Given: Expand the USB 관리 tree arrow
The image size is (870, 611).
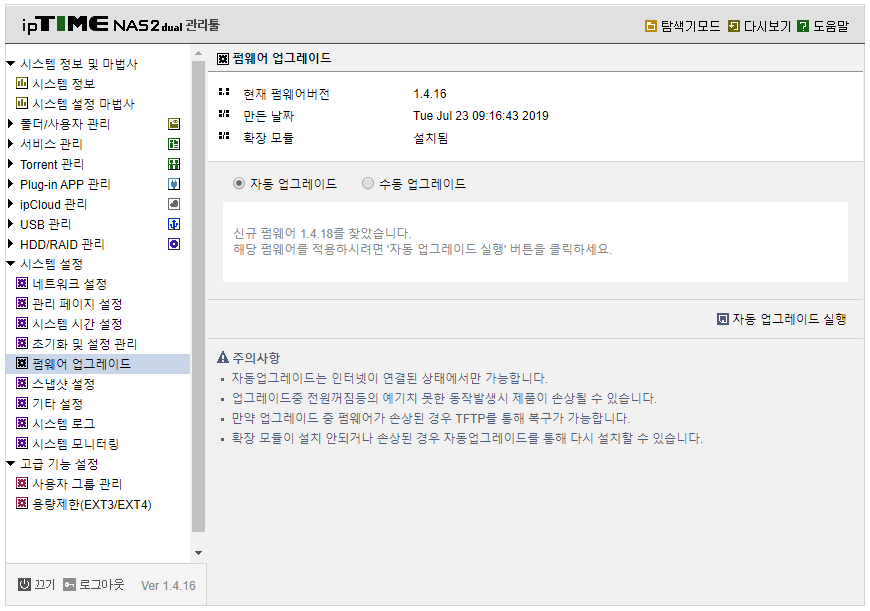Looking at the screenshot, I should [10, 224].
